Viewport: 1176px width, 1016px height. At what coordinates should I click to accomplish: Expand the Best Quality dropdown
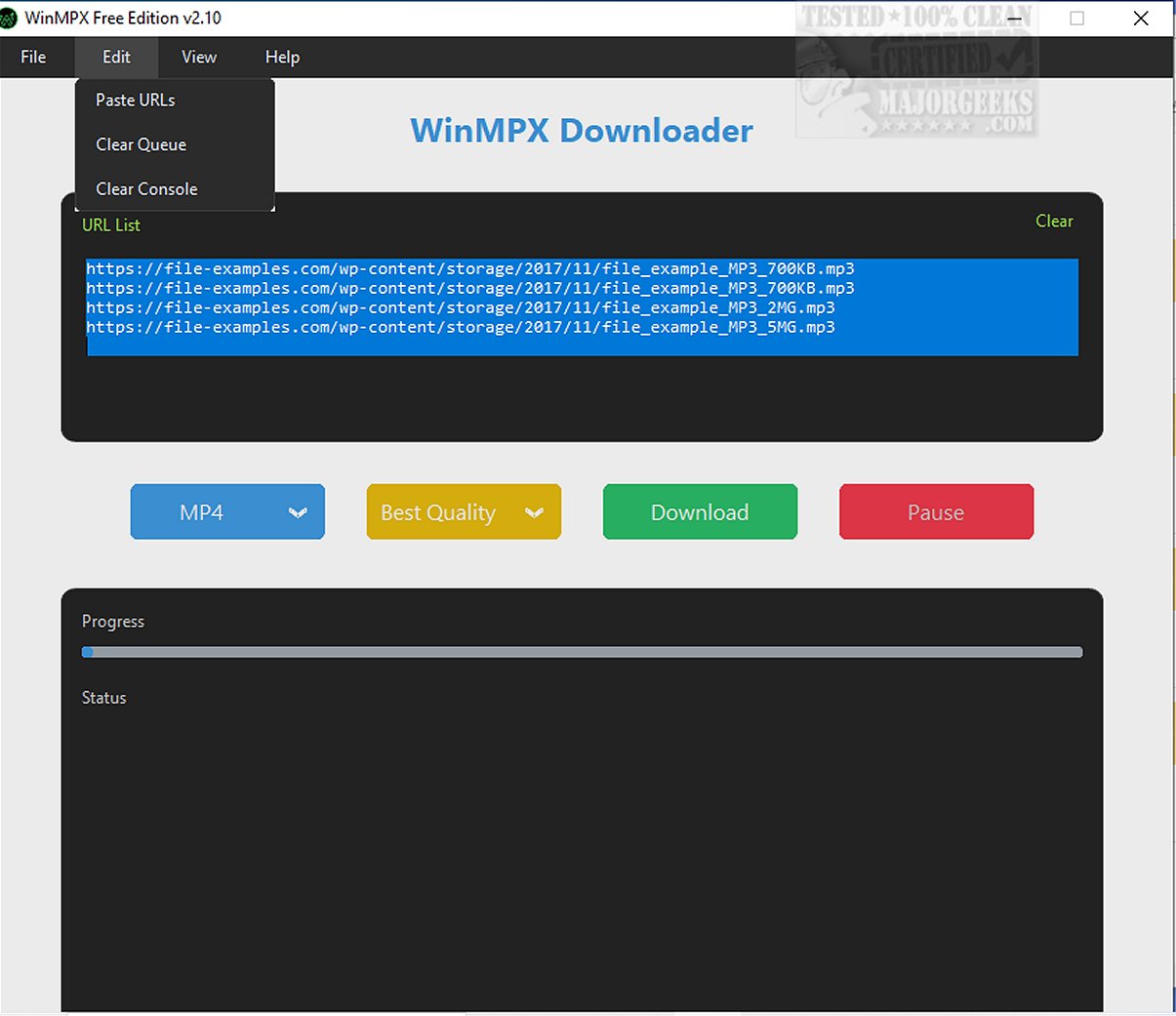[464, 511]
